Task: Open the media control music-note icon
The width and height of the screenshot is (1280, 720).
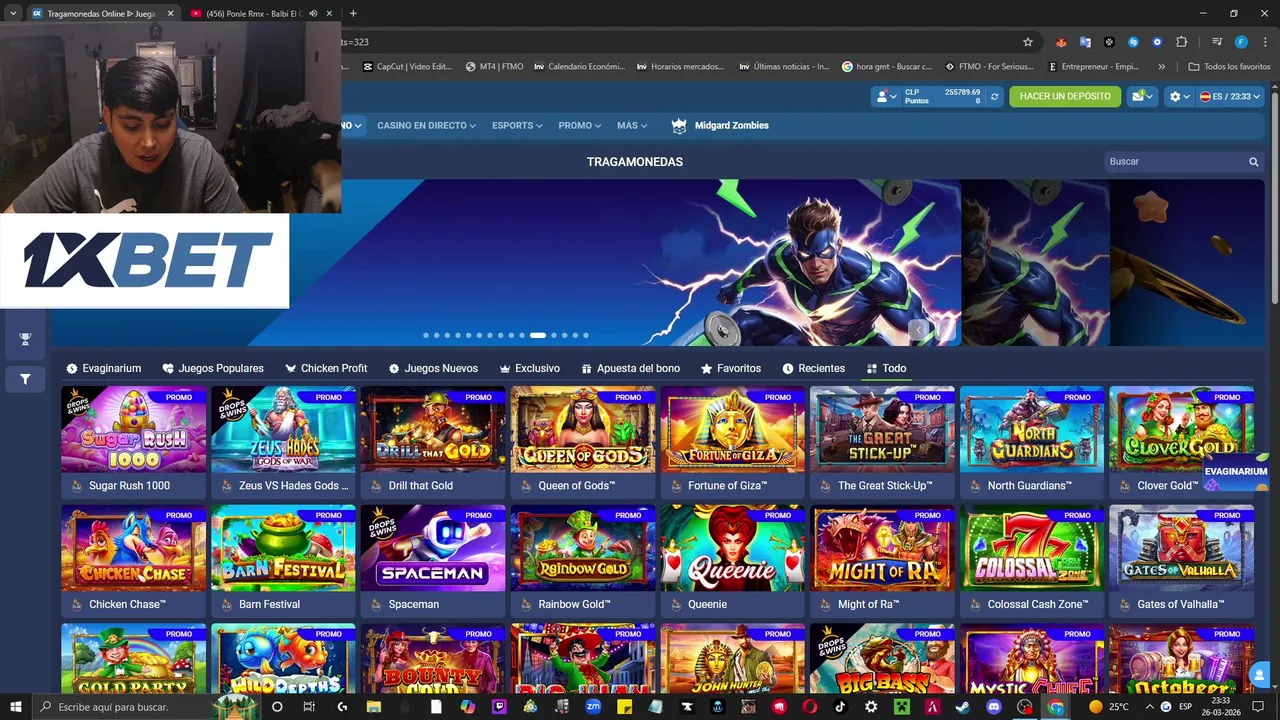Action: tap(1217, 42)
